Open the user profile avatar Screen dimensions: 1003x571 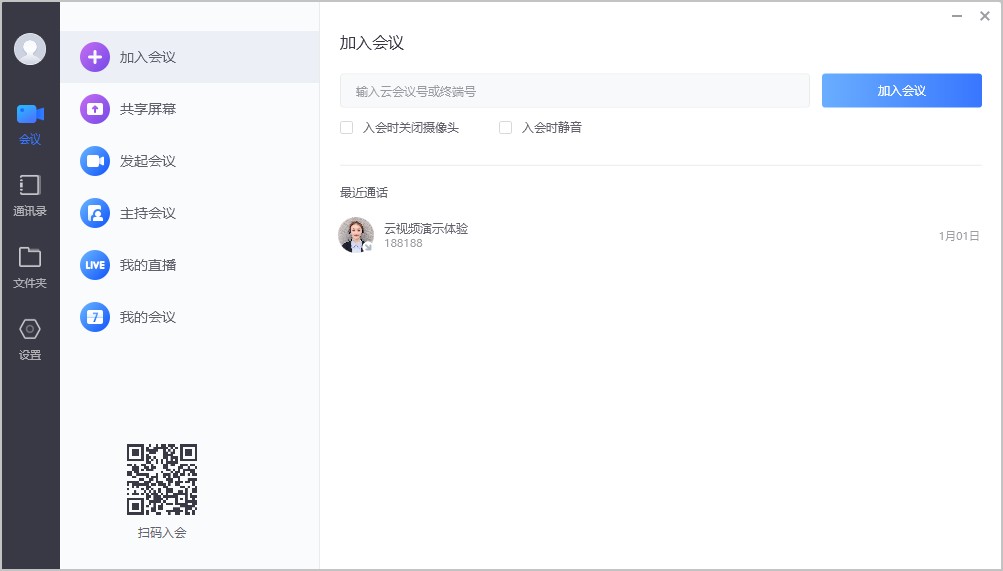(x=30, y=49)
